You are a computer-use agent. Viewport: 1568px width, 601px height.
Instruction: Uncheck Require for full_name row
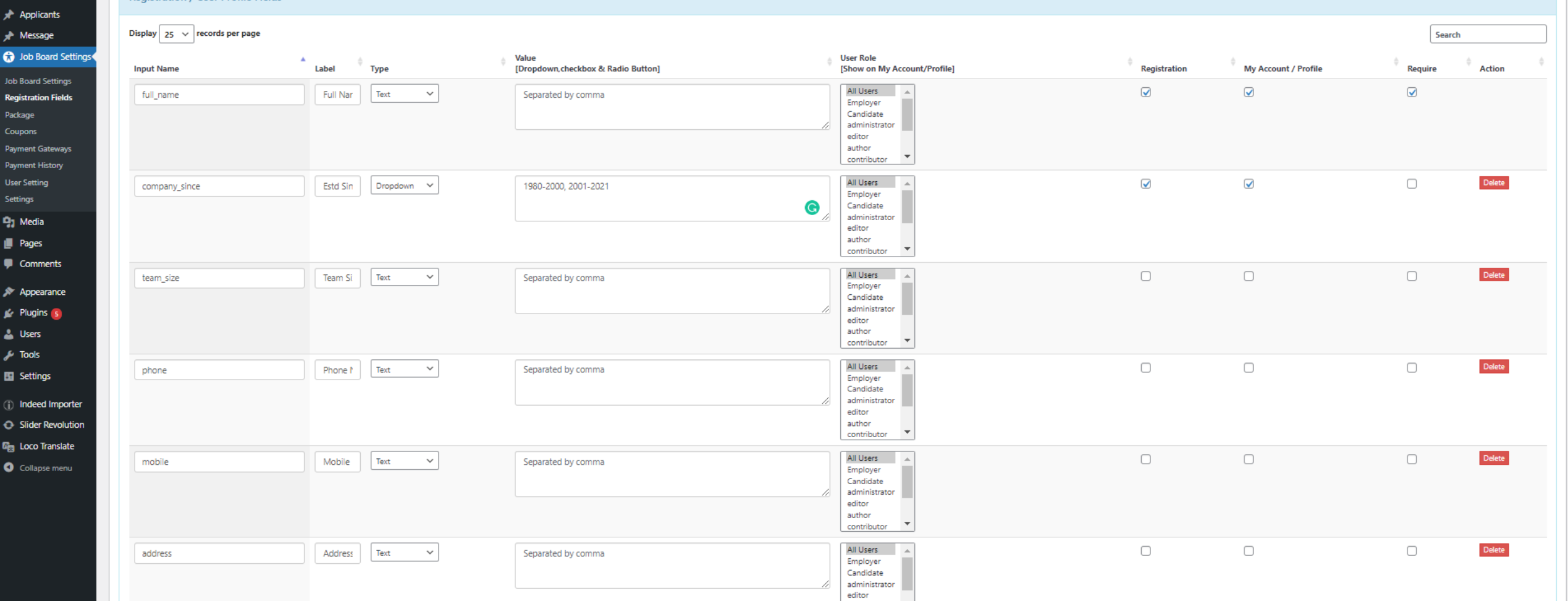pos(1412,92)
